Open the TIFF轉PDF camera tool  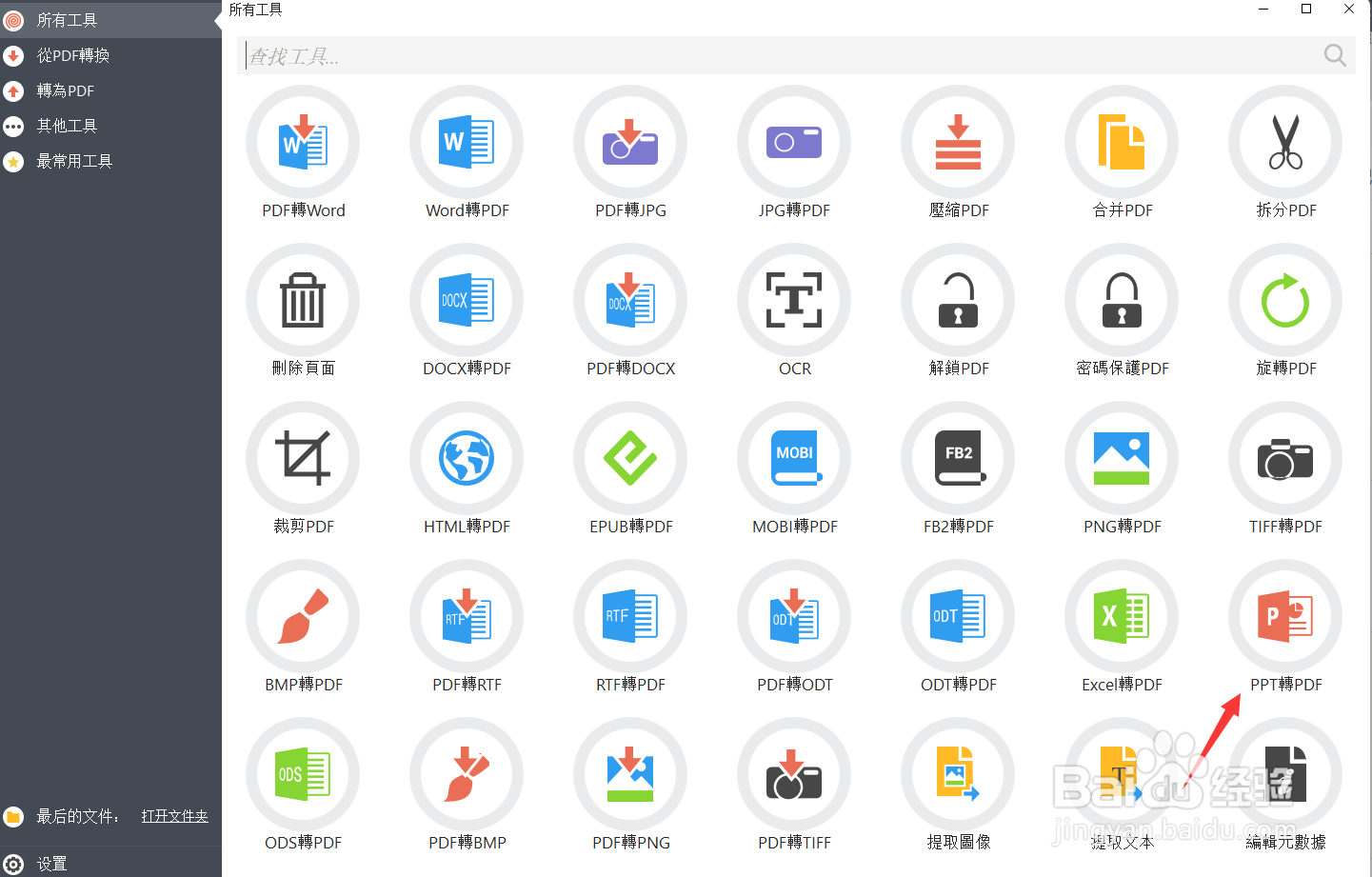[x=1285, y=459]
